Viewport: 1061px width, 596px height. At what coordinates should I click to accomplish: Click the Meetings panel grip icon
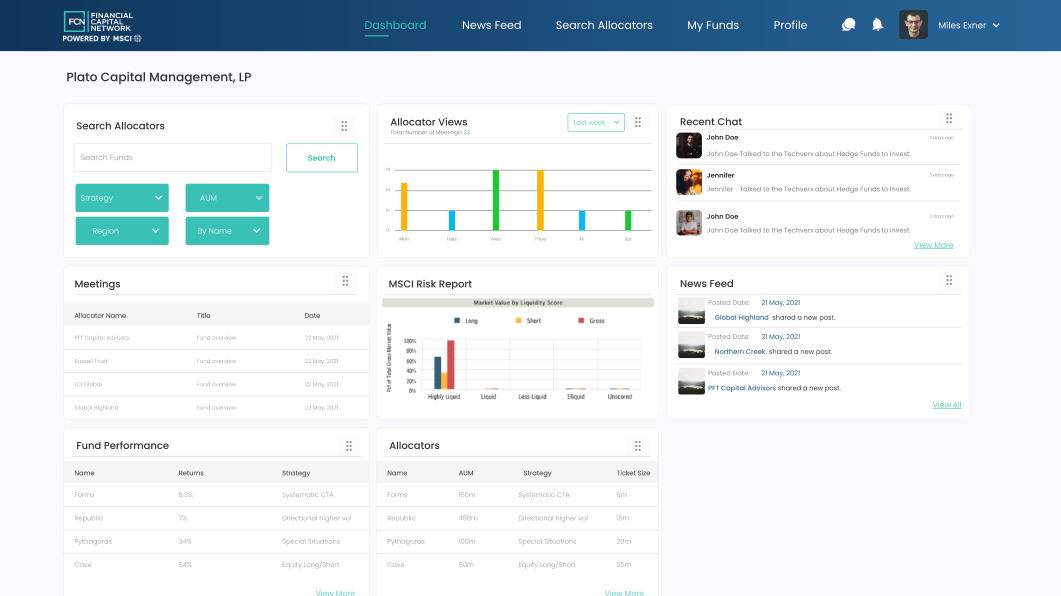pyautogui.click(x=345, y=282)
